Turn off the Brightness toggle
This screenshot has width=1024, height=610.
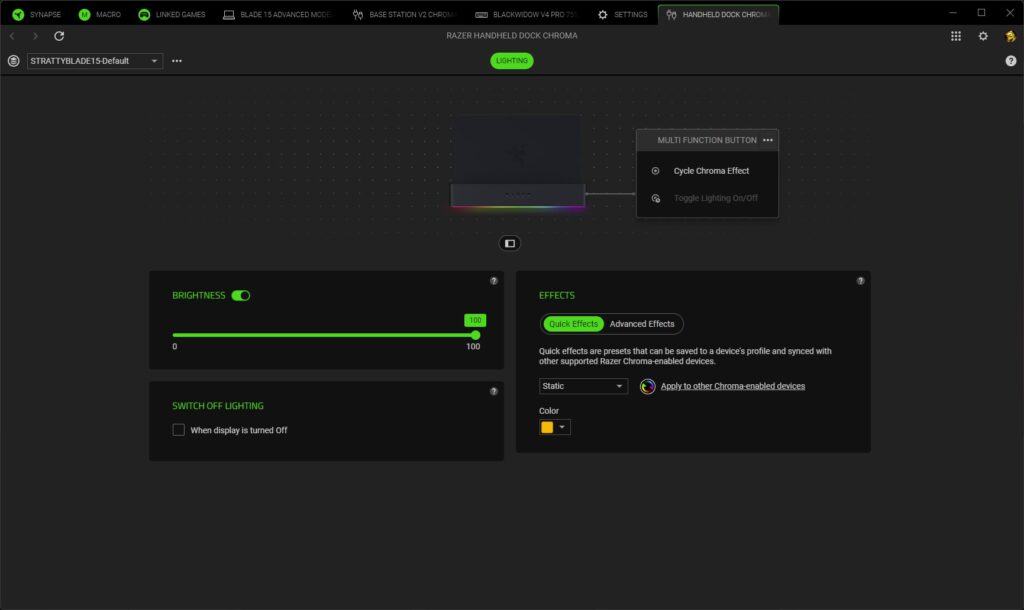pos(240,295)
